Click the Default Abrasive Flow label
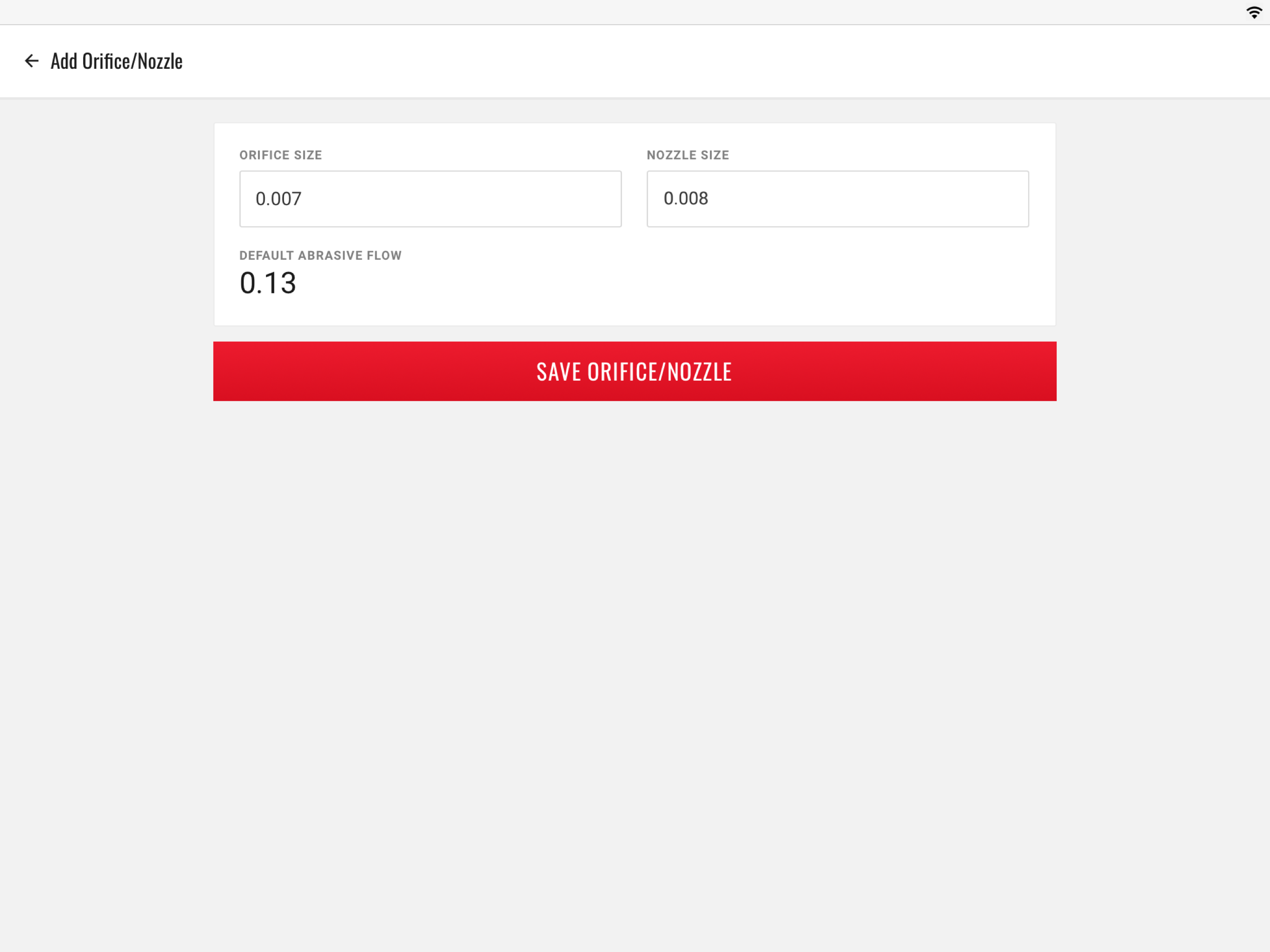Screen dimensions: 1270x952 click(x=320, y=256)
